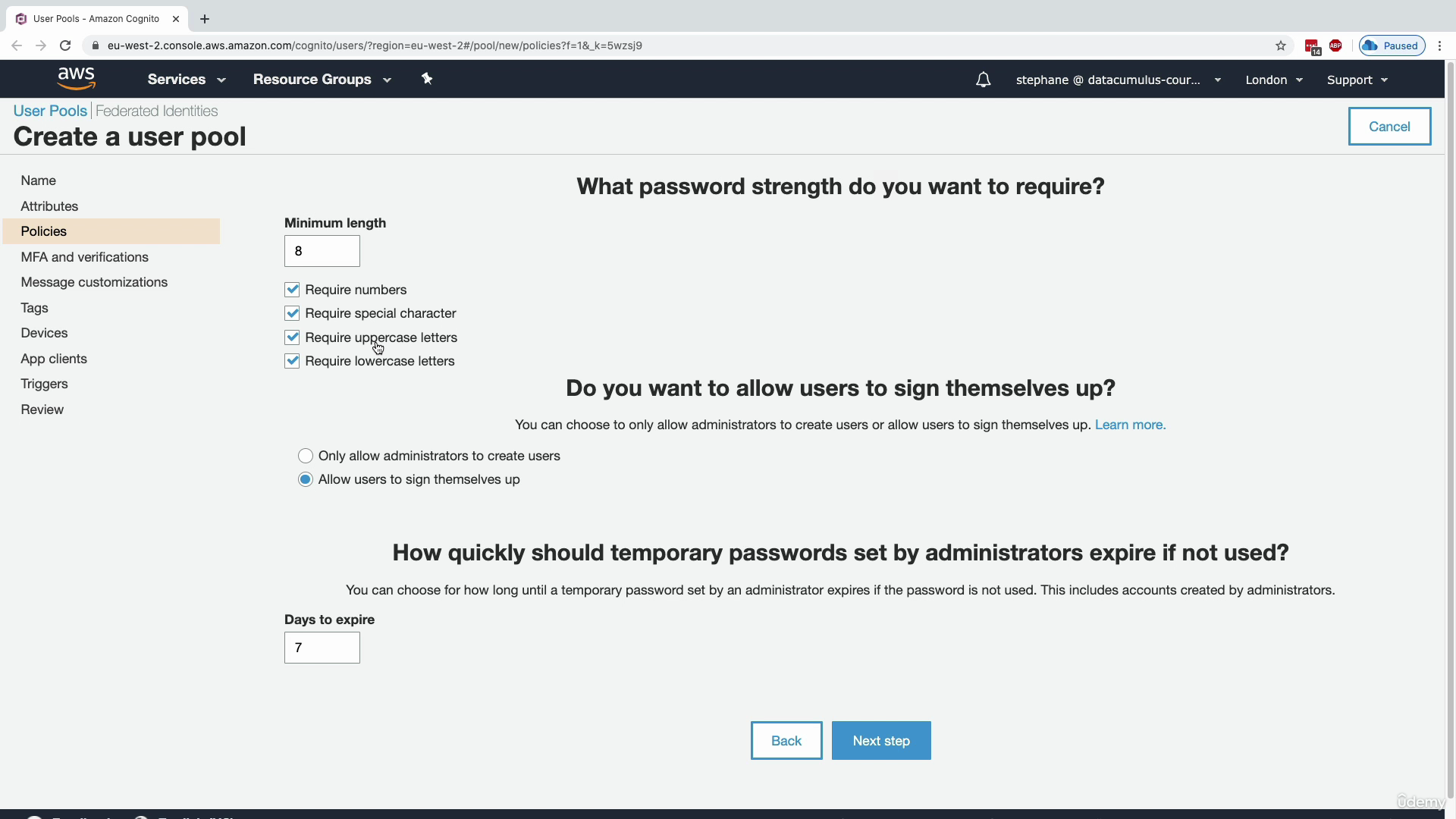Click the pin shortcuts icon in navbar
The width and height of the screenshot is (1456, 819).
427,79
